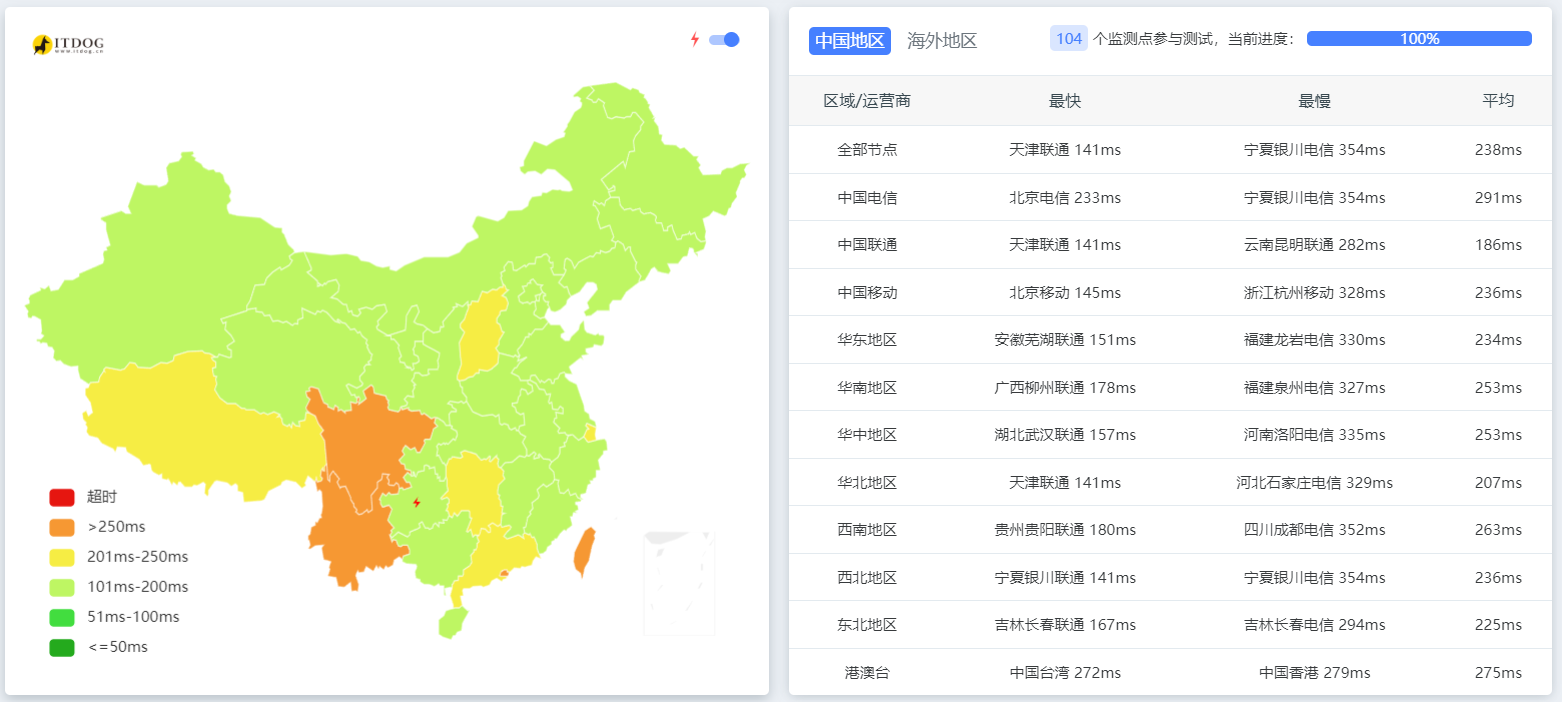Click the orange Taiwan region on map

click(x=583, y=552)
